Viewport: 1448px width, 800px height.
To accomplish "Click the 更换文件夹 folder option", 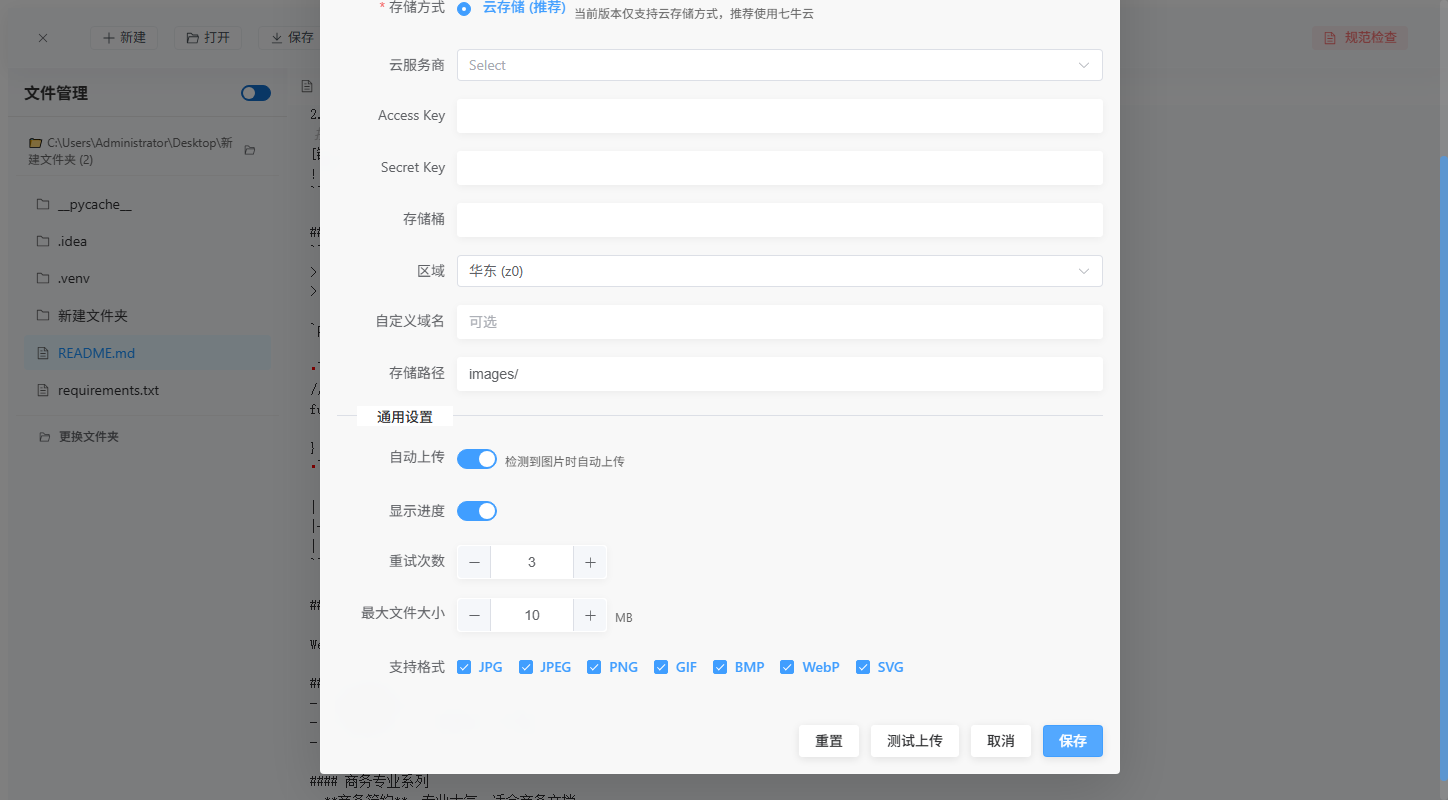I will click(79, 437).
